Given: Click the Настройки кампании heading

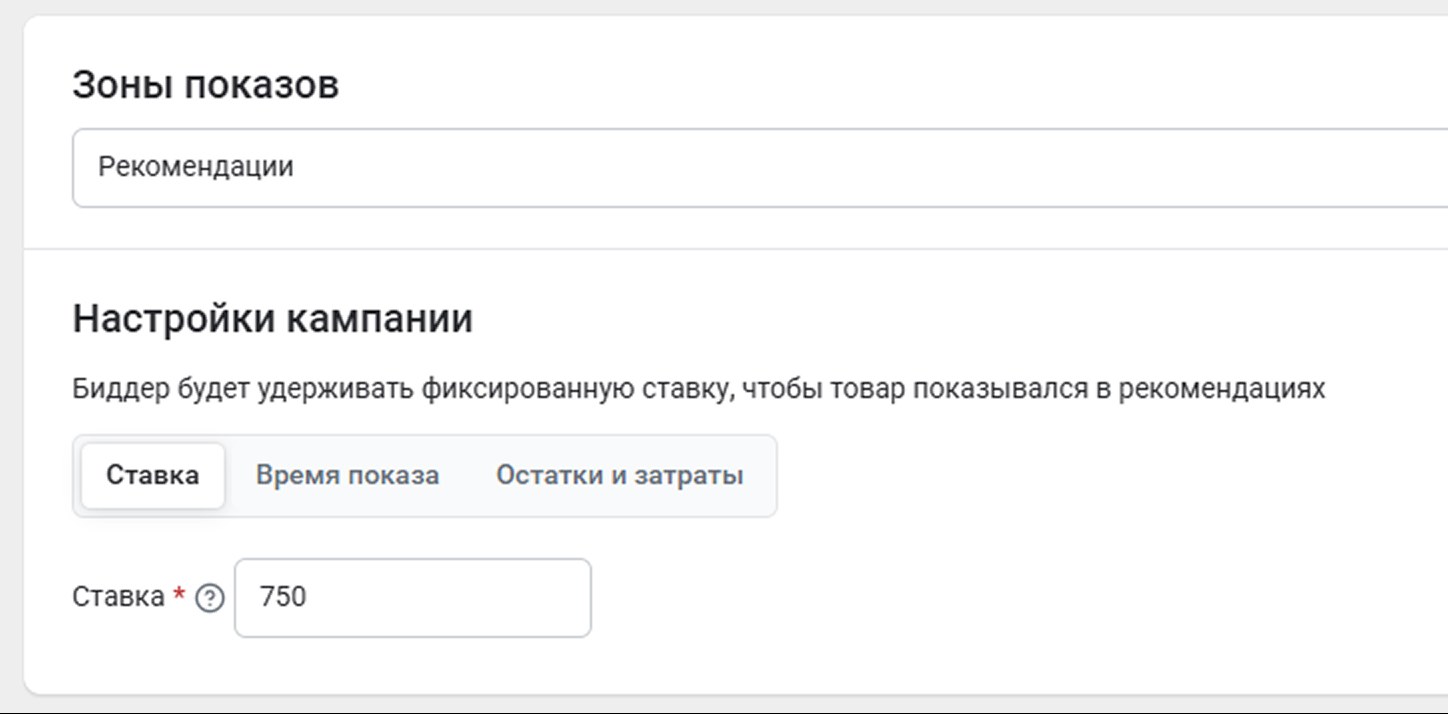Looking at the screenshot, I should (272, 319).
